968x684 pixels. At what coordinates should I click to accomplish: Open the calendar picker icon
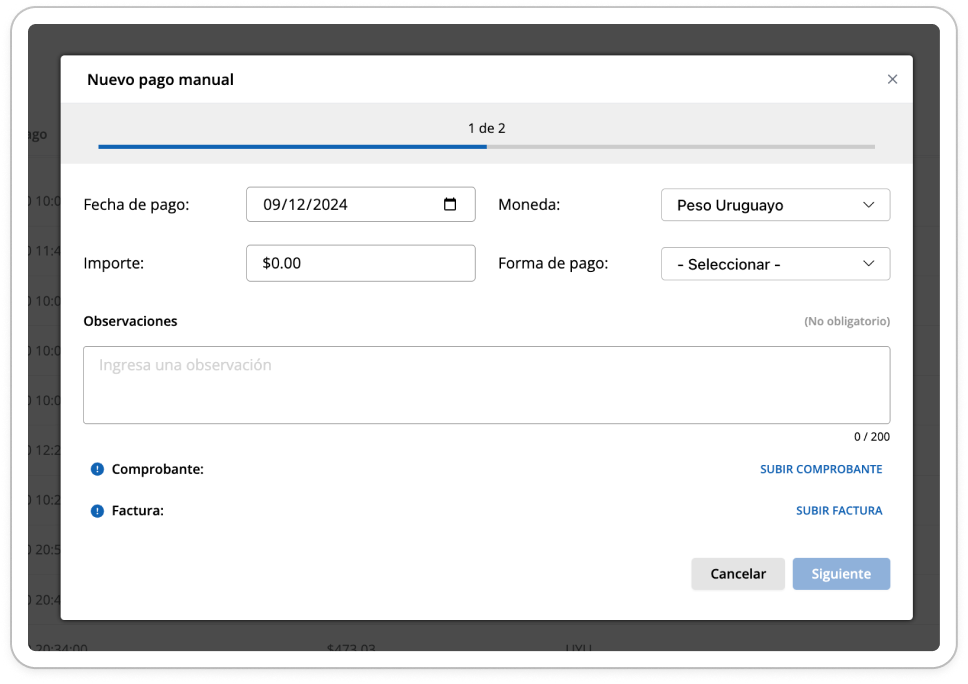tap(450, 204)
